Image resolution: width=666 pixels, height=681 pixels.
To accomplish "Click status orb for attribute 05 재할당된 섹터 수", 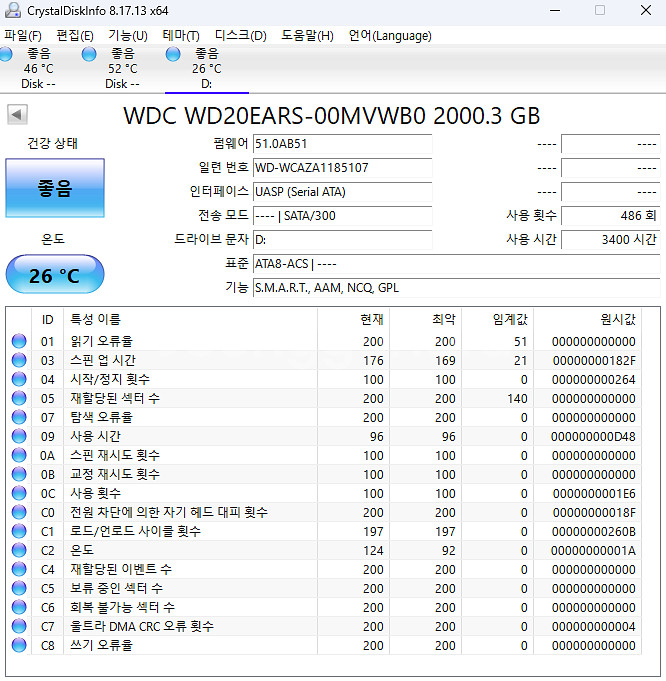I will point(19,398).
